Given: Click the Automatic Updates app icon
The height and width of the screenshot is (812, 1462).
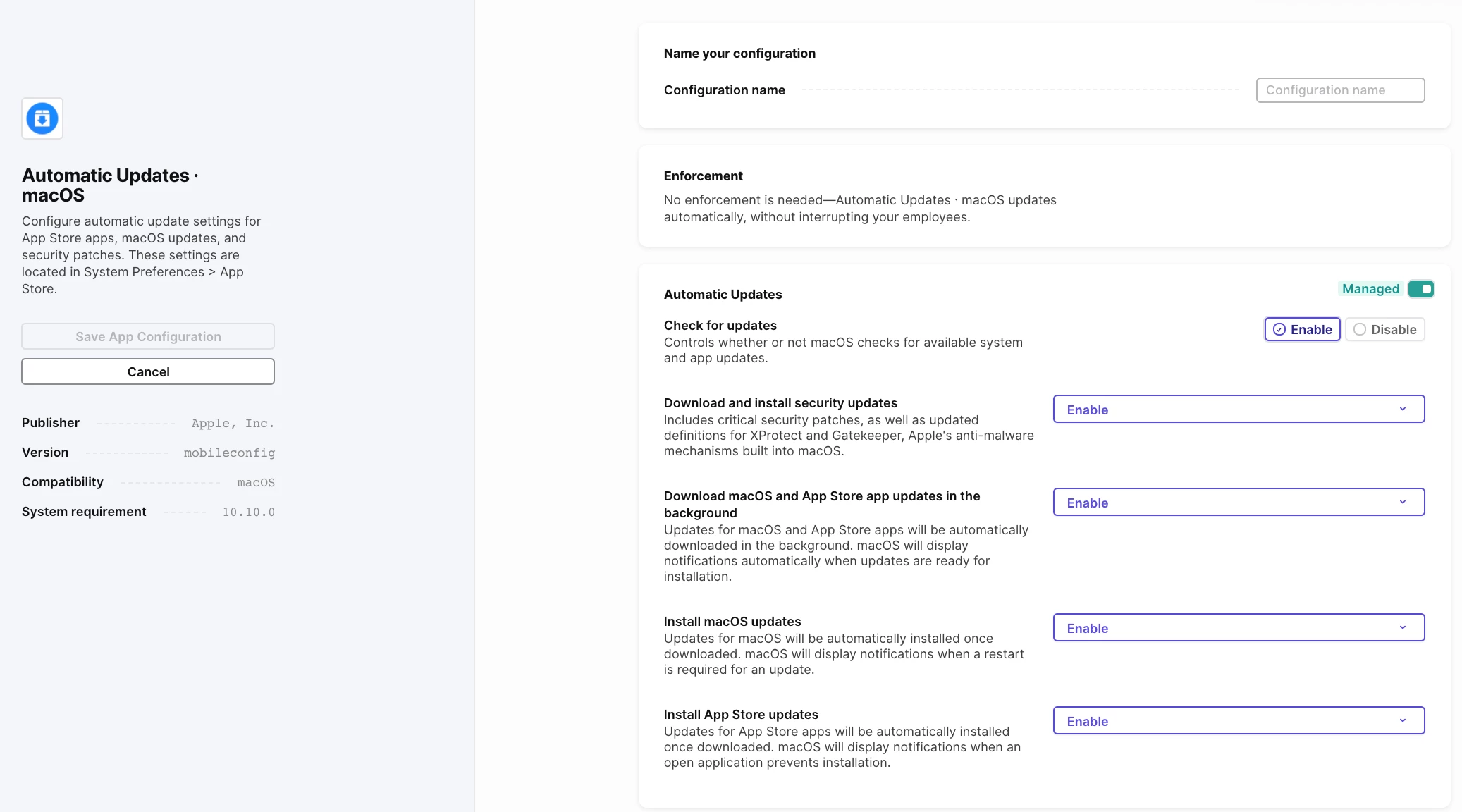Looking at the screenshot, I should tap(42, 118).
